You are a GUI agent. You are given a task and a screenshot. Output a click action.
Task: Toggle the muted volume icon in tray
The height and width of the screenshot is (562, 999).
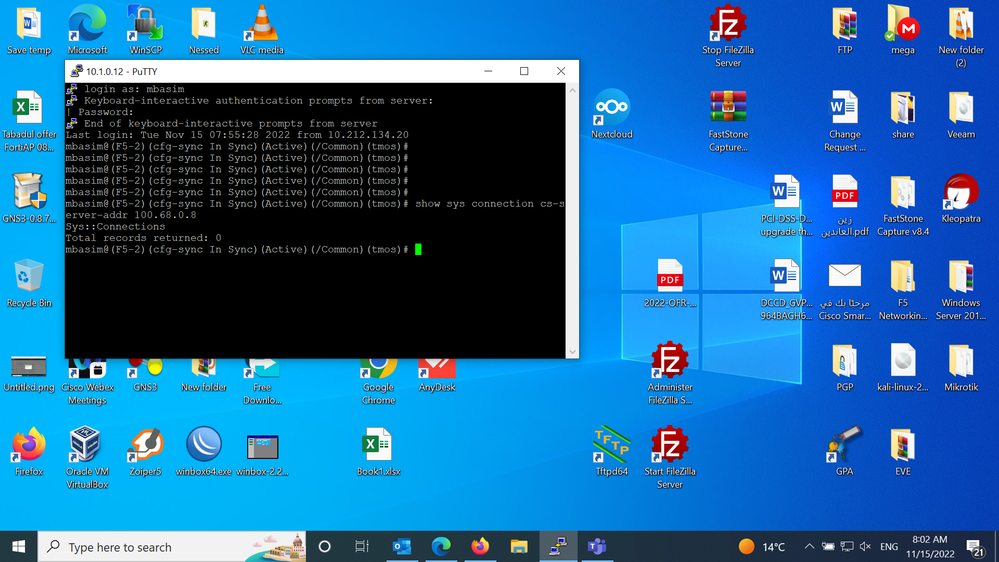coord(865,547)
